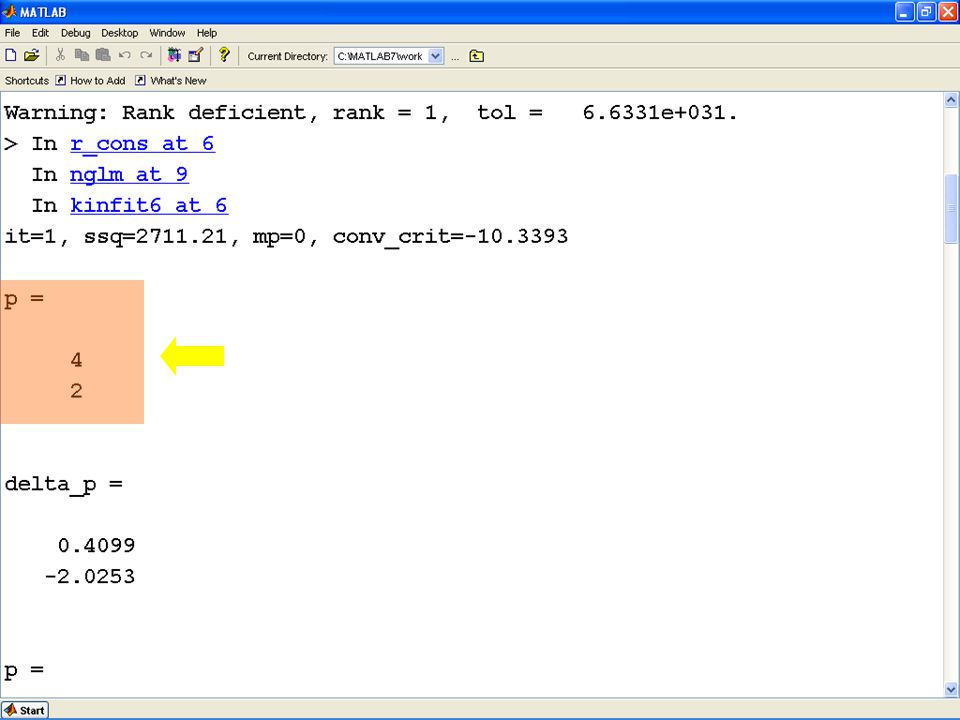Expand the Current Directory dropdown arrow
This screenshot has height=720, width=960.
tap(435, 56)
